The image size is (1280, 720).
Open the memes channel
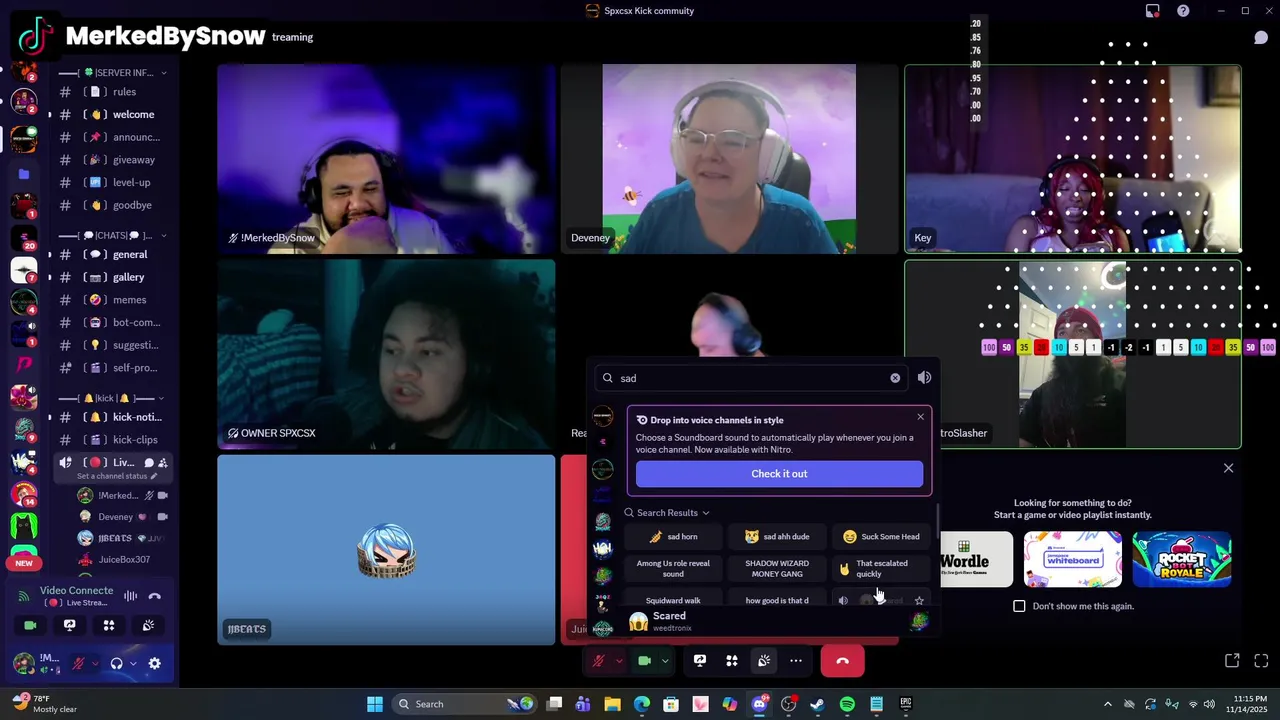click(x=112, y=300)
